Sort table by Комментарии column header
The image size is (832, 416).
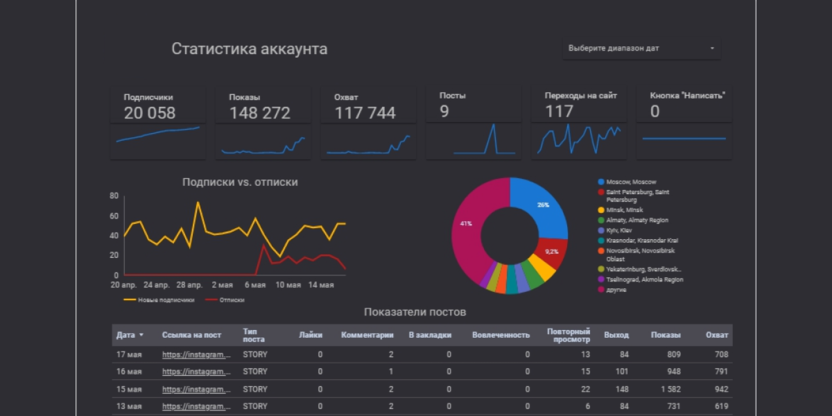point(367,335)
